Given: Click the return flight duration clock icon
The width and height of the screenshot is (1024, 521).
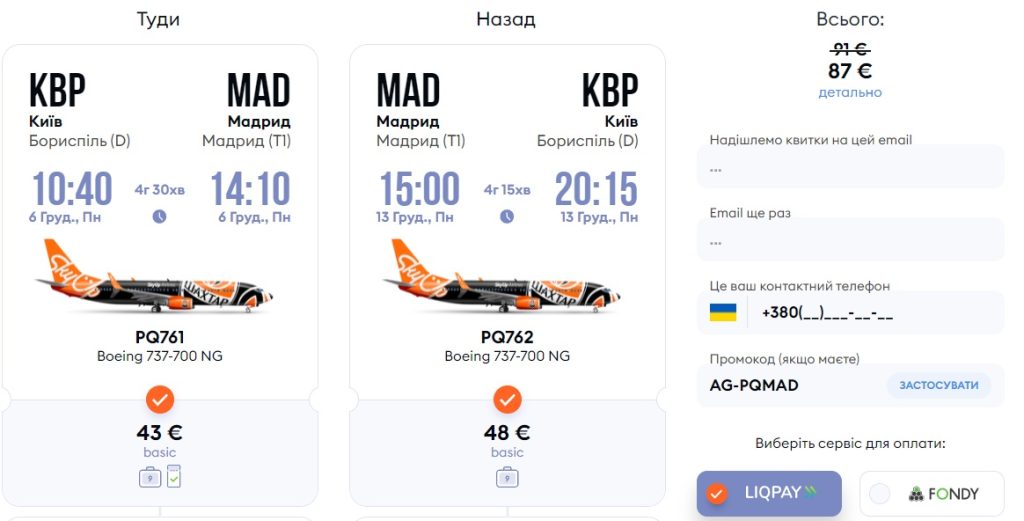Looking at the screenshot, I should tap(507, 216).
